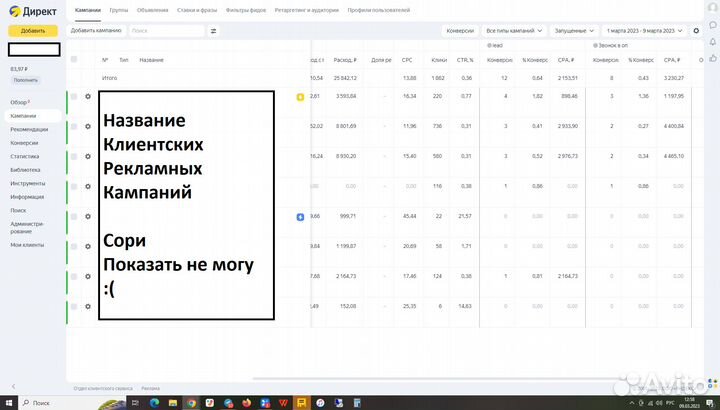Click blue badge icon in 999,71 row
The width and height of the screenshot is (720, 410).
coord(300,217)
